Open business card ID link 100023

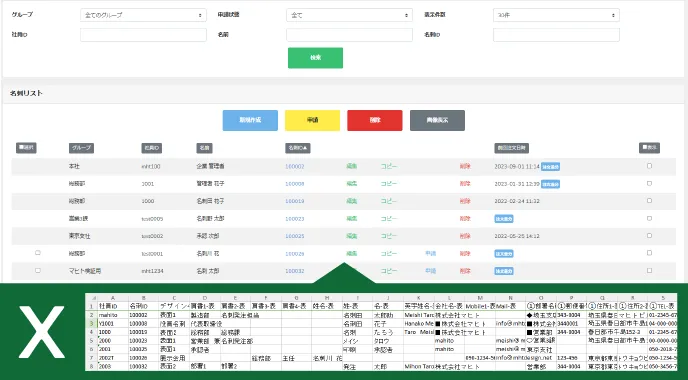pyautogui.click(x=294, y=219)
